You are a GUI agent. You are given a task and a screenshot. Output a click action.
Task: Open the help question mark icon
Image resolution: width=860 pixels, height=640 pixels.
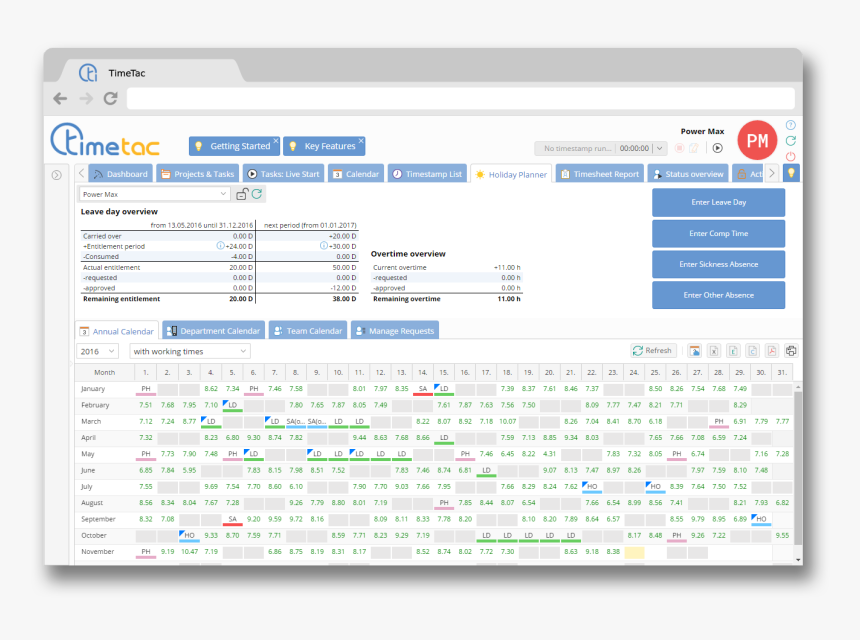click(x=791, y=125)
